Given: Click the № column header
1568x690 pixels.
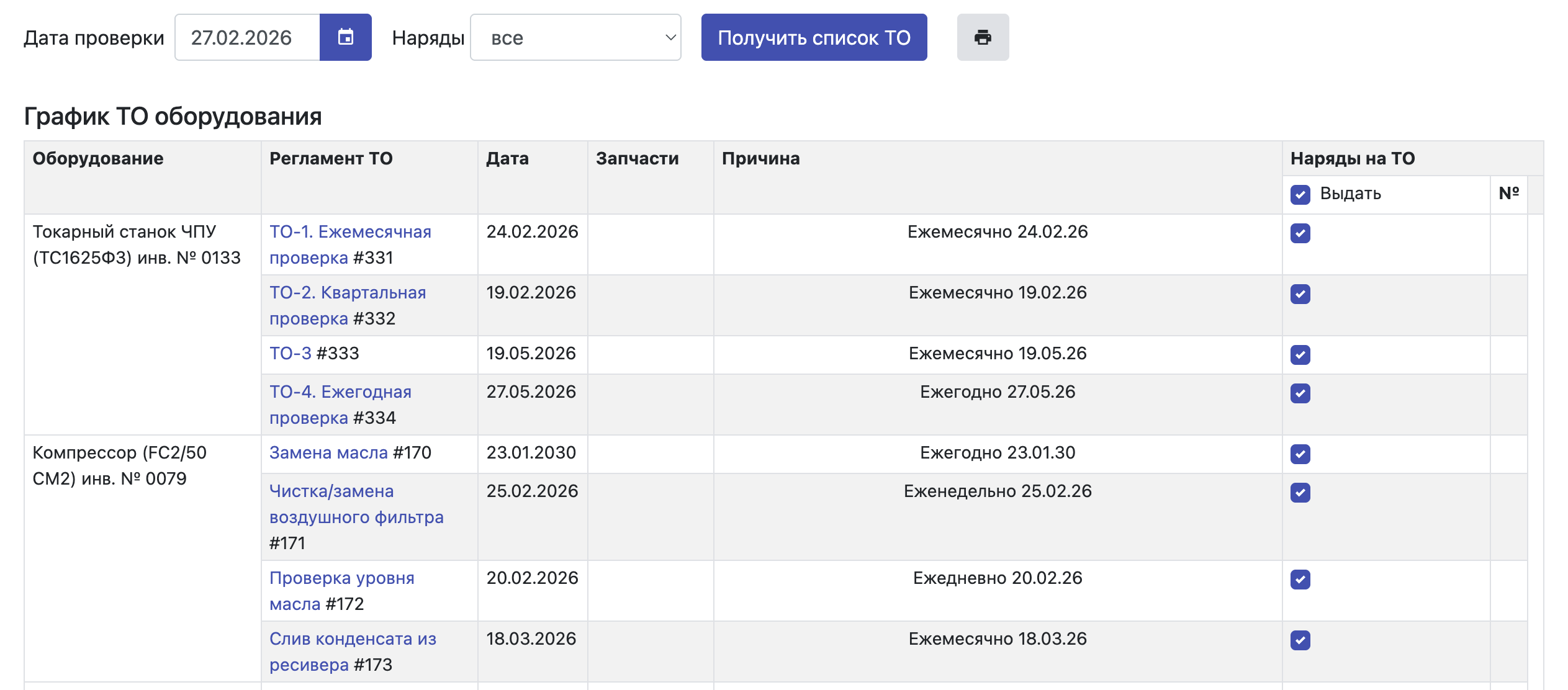Looking at the screenshot, I should [1508, 194].
